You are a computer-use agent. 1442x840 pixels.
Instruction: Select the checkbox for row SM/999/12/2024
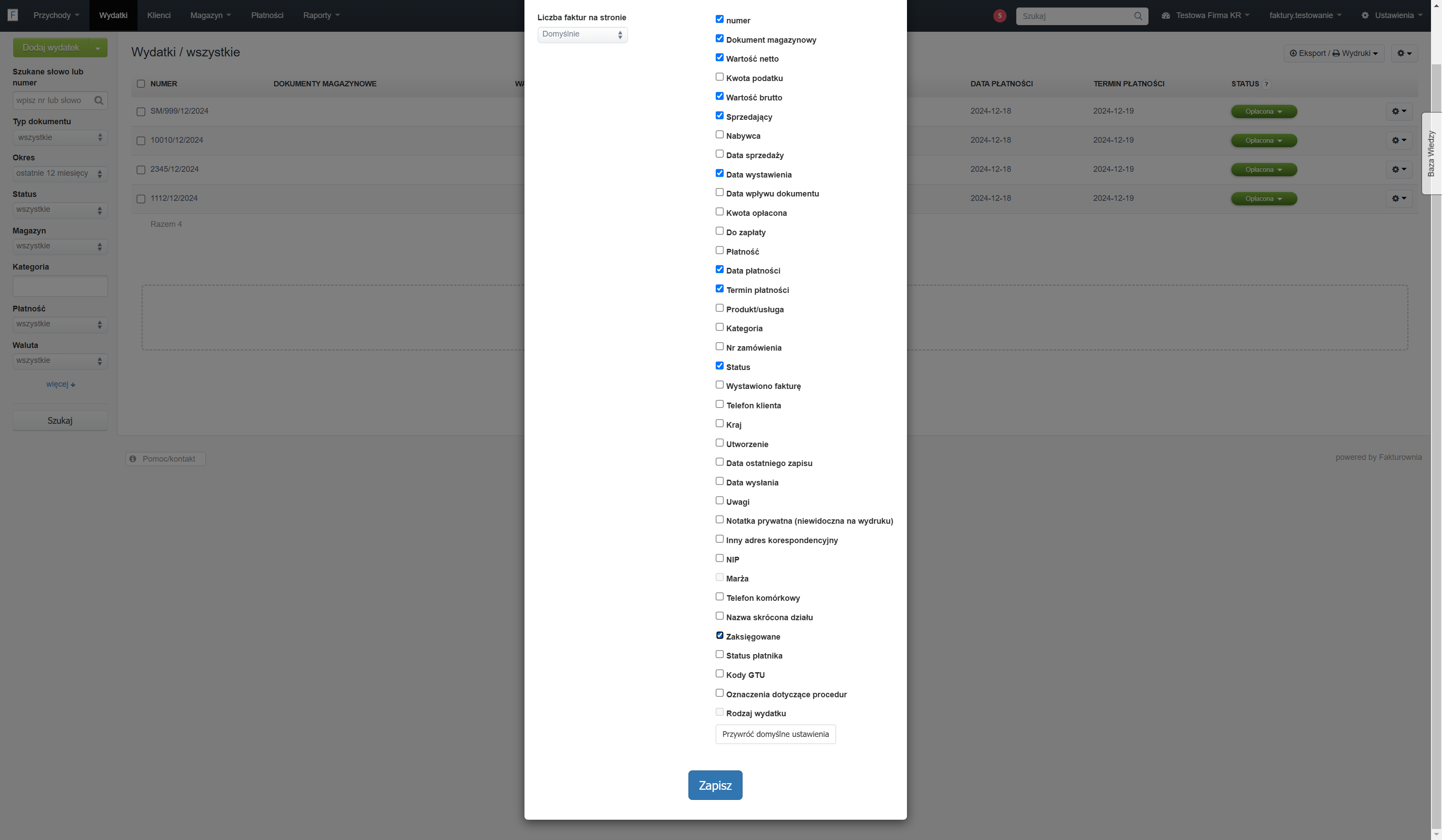(141, 111)
